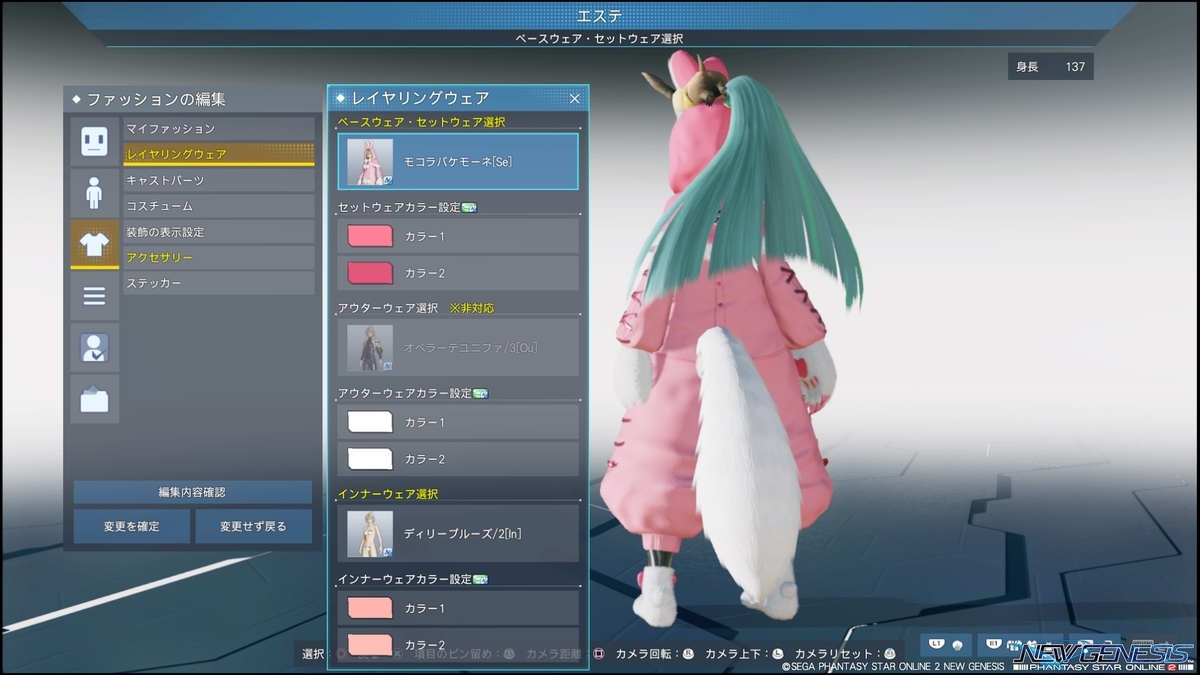Click 編集内容確認 button
Screen dimensions: 1200x675
click(193, 492)
